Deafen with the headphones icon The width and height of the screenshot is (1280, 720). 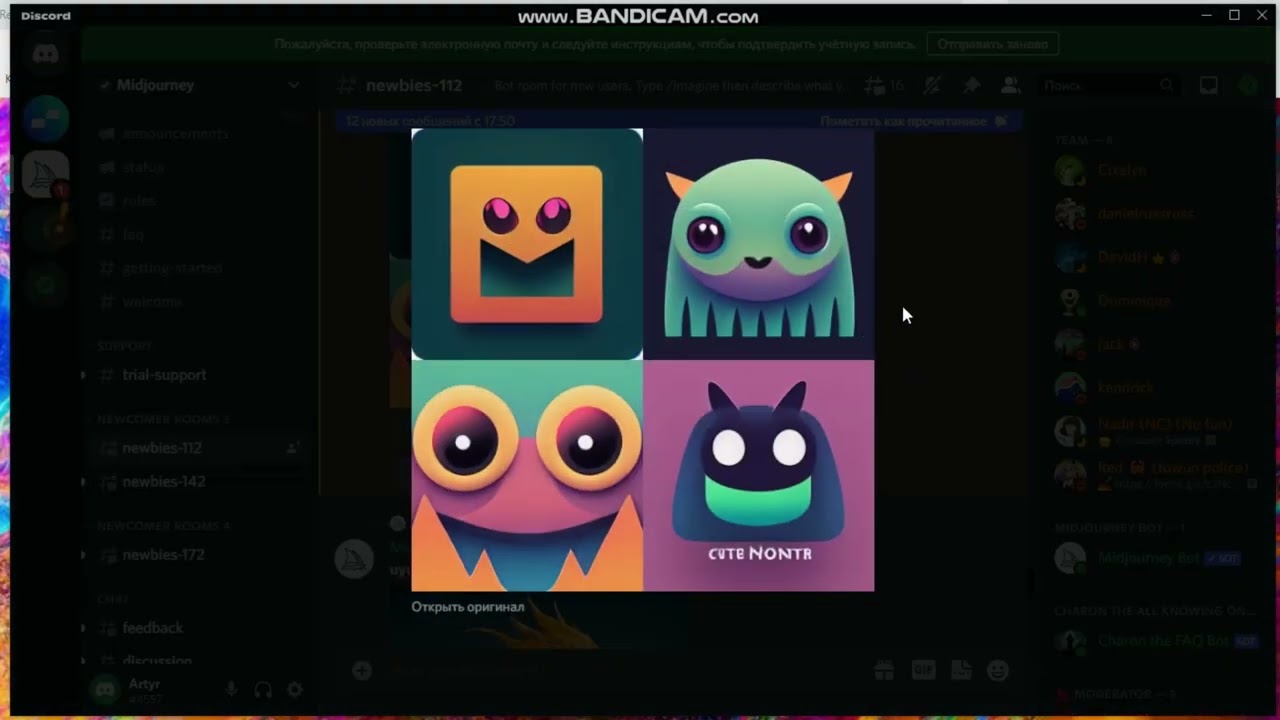coord(263,690)
